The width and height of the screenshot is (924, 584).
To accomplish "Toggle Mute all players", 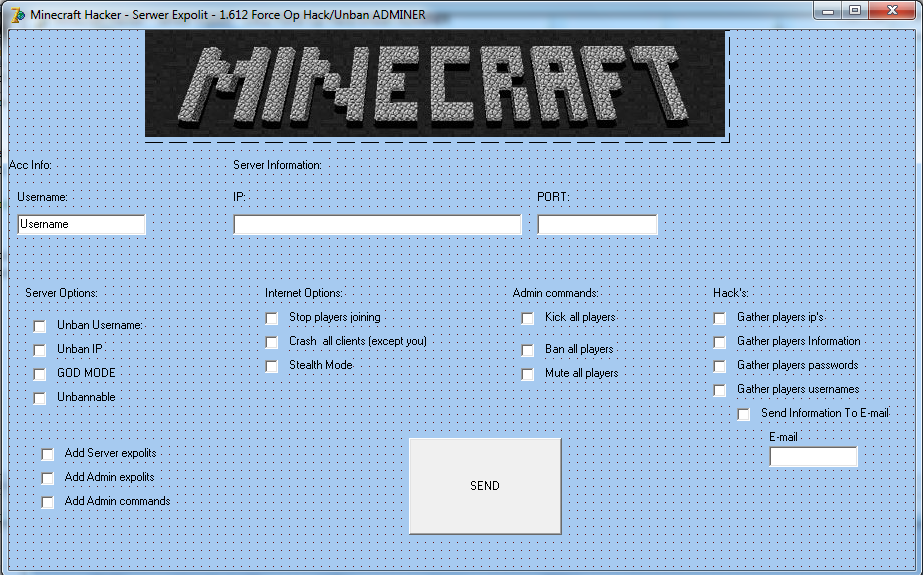I will click(x=527, y=374).
